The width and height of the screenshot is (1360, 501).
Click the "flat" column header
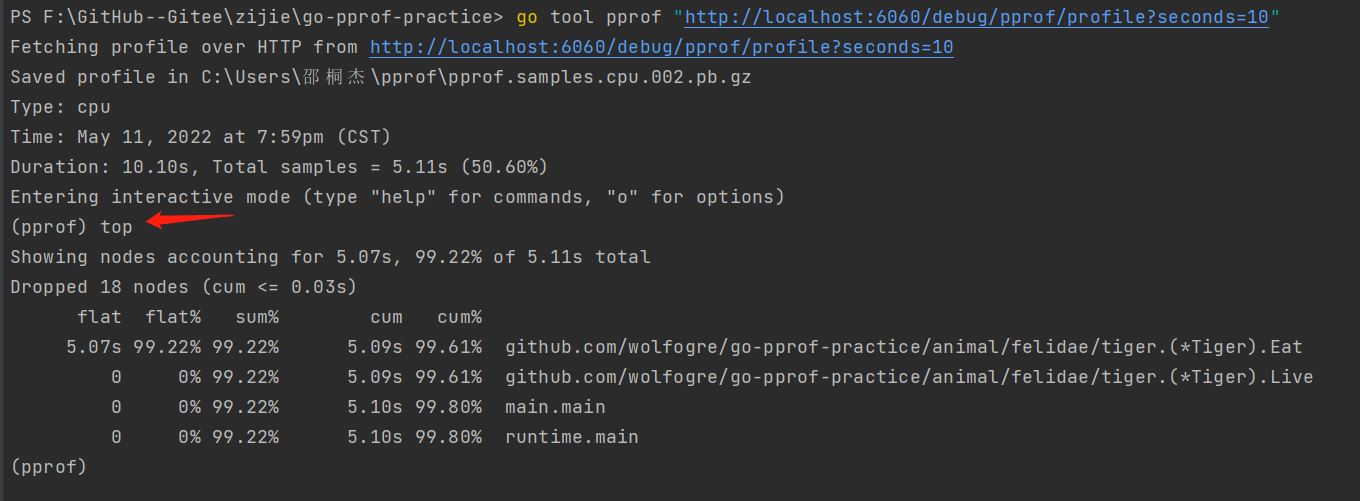[x=99, y=317]
